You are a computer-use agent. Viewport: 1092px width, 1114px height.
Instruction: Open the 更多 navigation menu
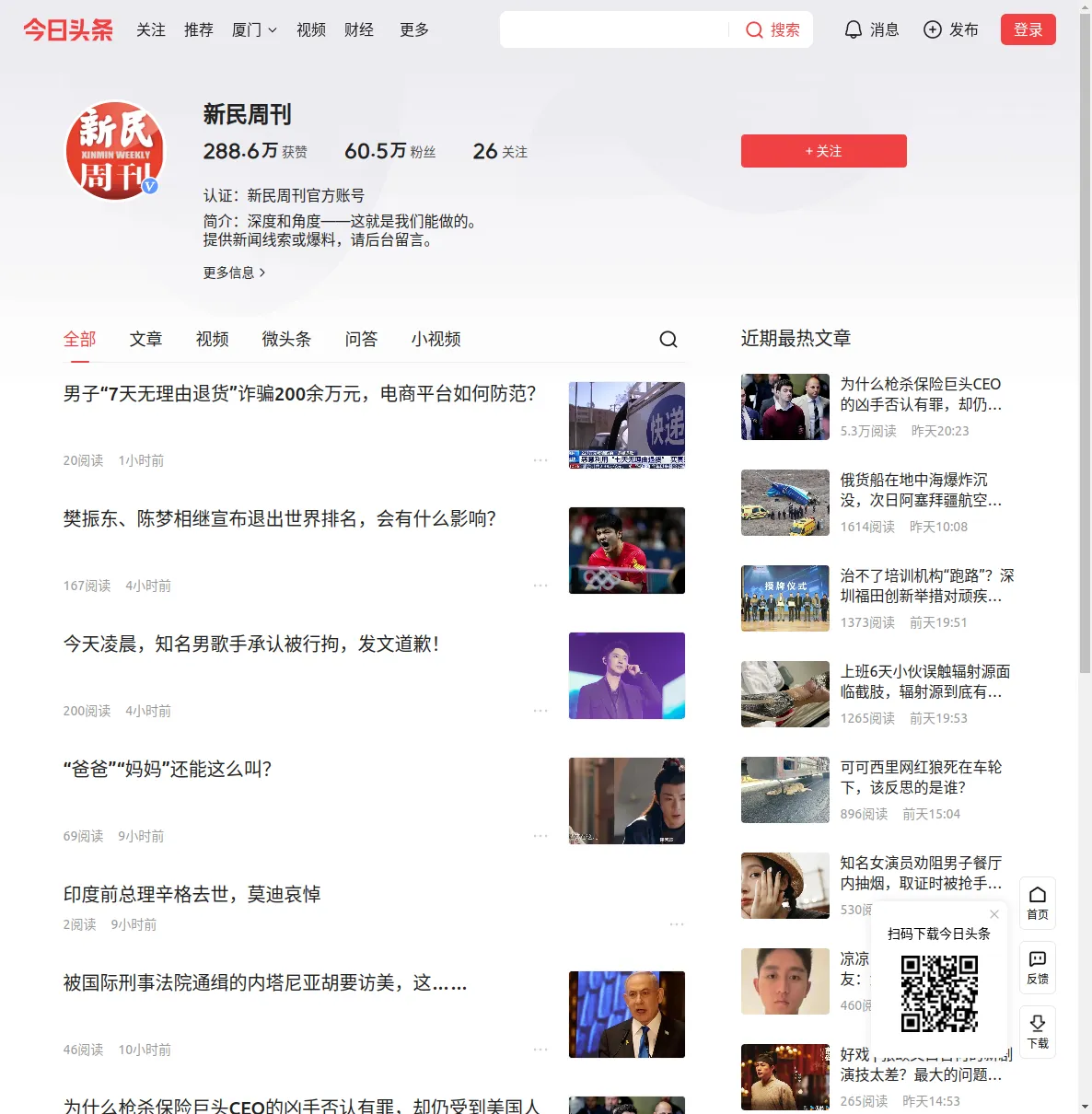[414, 30]
